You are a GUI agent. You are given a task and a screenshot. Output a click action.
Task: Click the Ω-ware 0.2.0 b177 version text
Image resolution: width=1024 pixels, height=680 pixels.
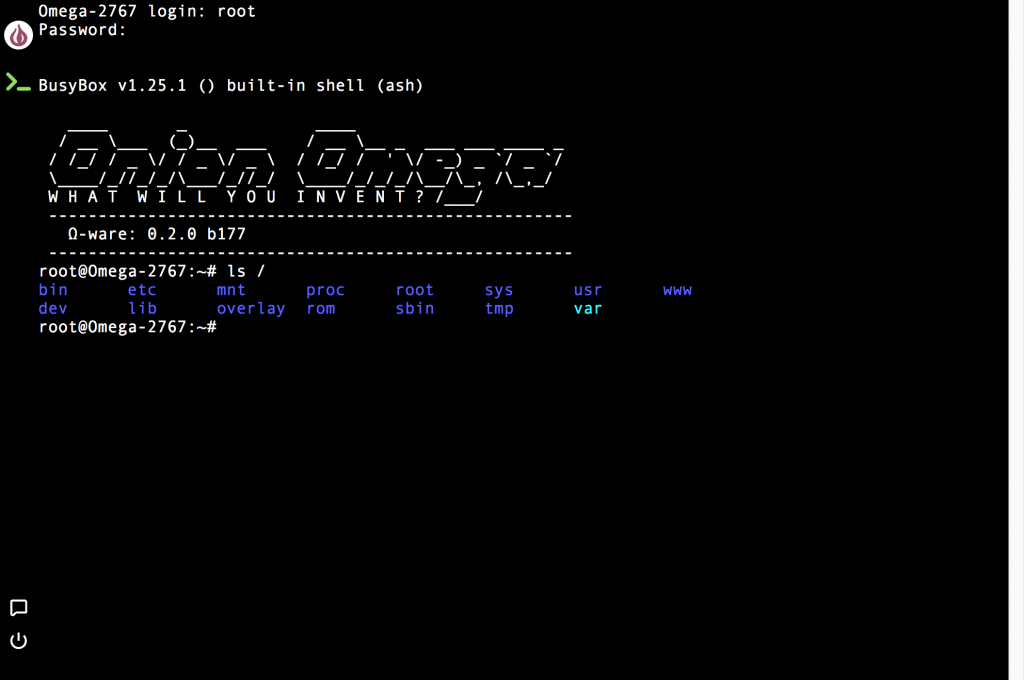(x=156, y=234)
